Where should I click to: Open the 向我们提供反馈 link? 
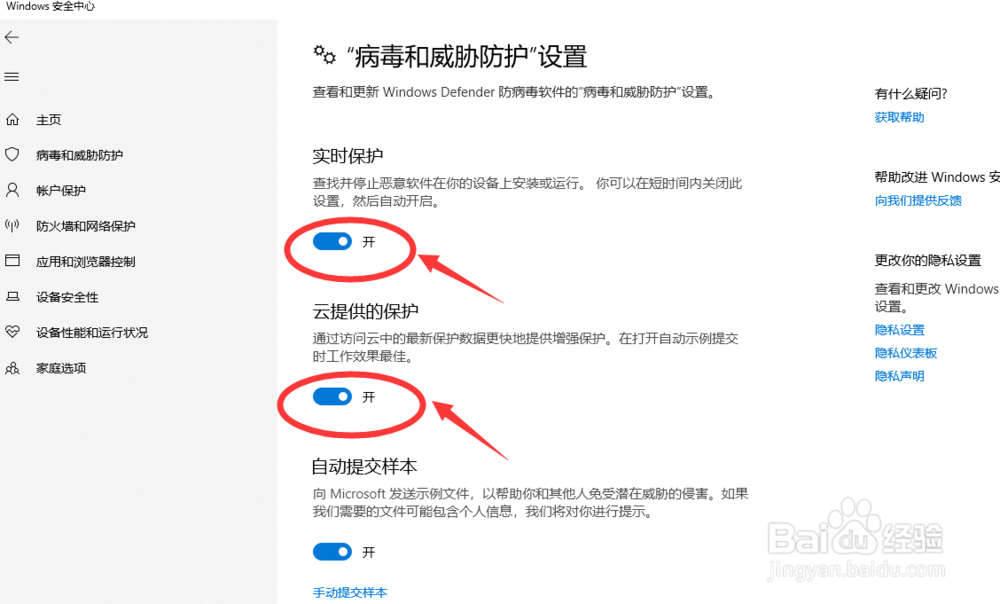[x=918, y=201]
